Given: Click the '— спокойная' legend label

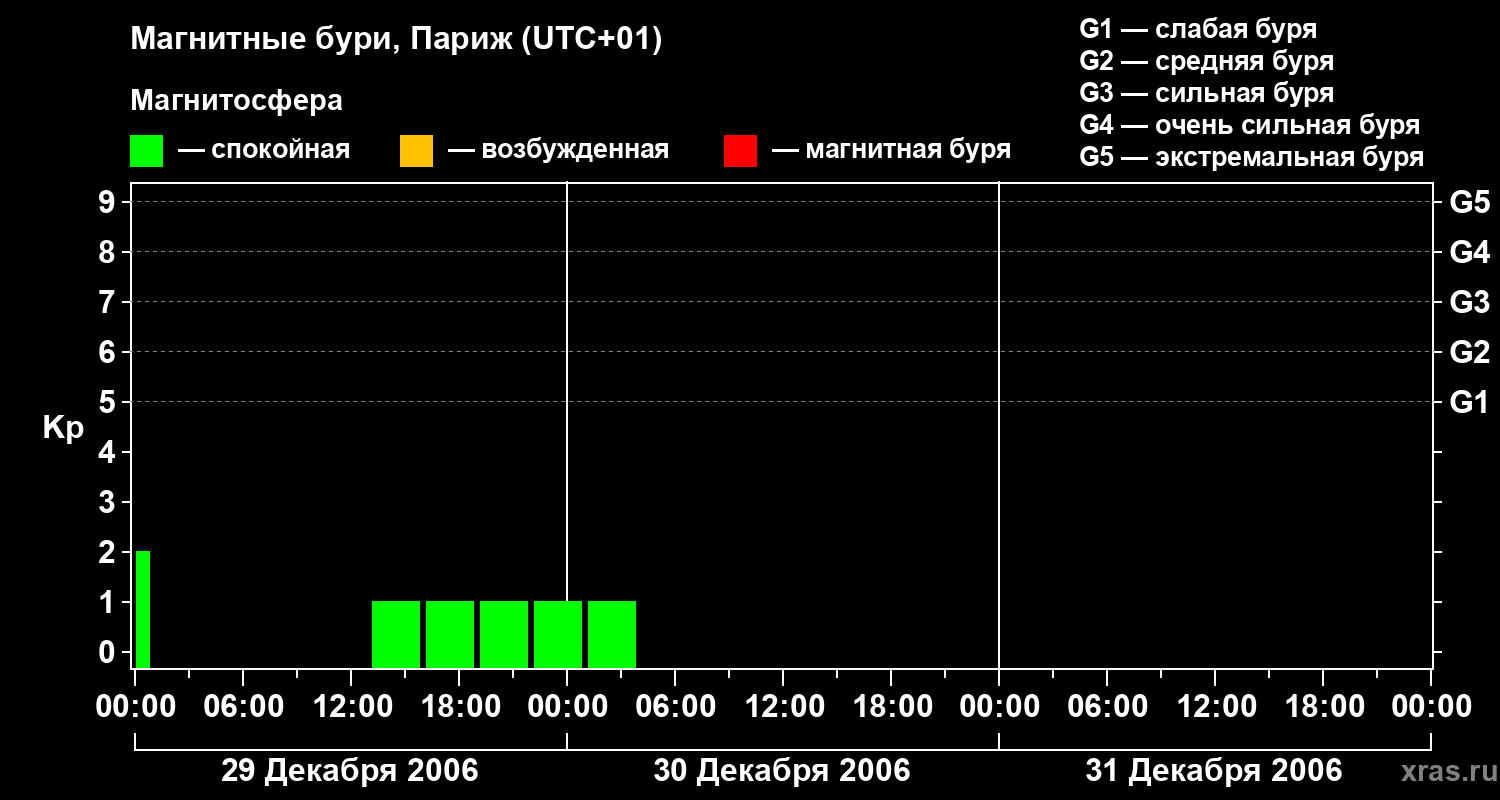Looking at the screenshot, I should (x=264, y=150).
